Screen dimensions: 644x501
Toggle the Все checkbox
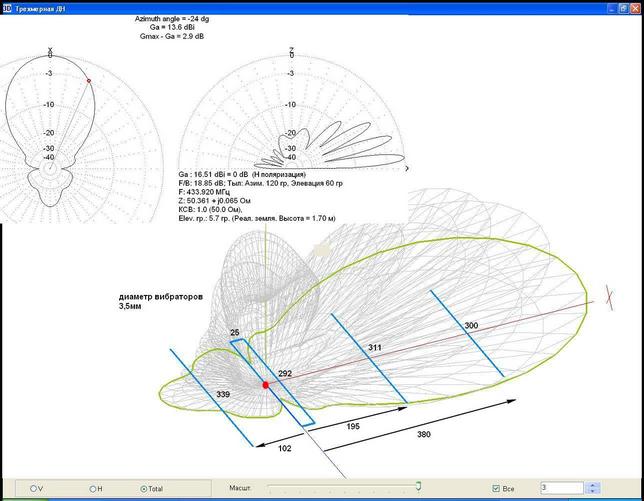(x=497, y=488)
